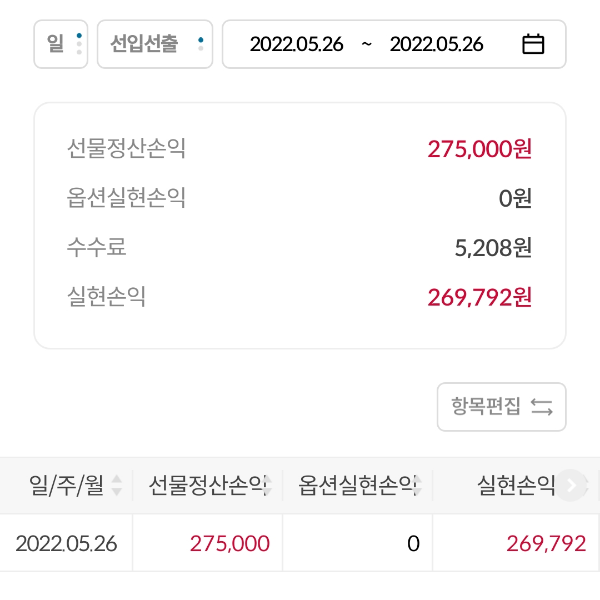Click summary 선물정산손익 value 275,000원
The image size is (600, 600).
pyautogui.click(x=479, y=149)
